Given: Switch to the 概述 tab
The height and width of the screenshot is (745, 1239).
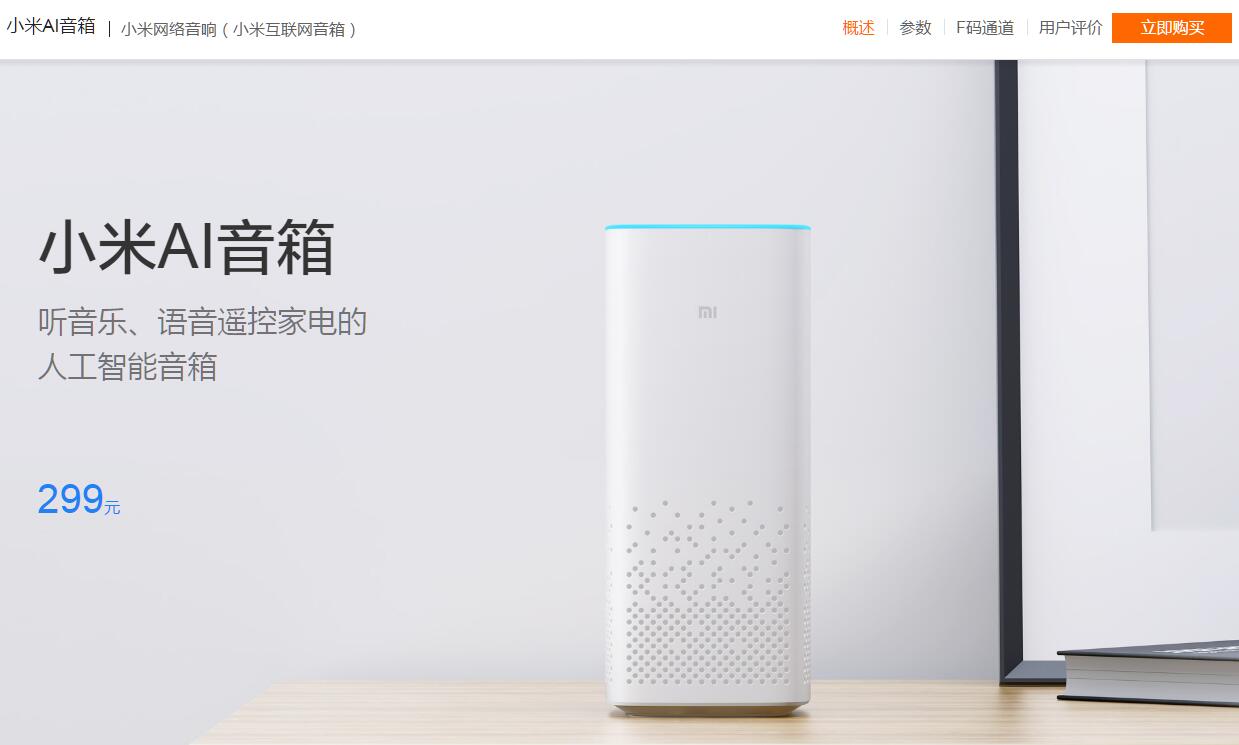Looking at the screenshot, I should tap(858, 28).
